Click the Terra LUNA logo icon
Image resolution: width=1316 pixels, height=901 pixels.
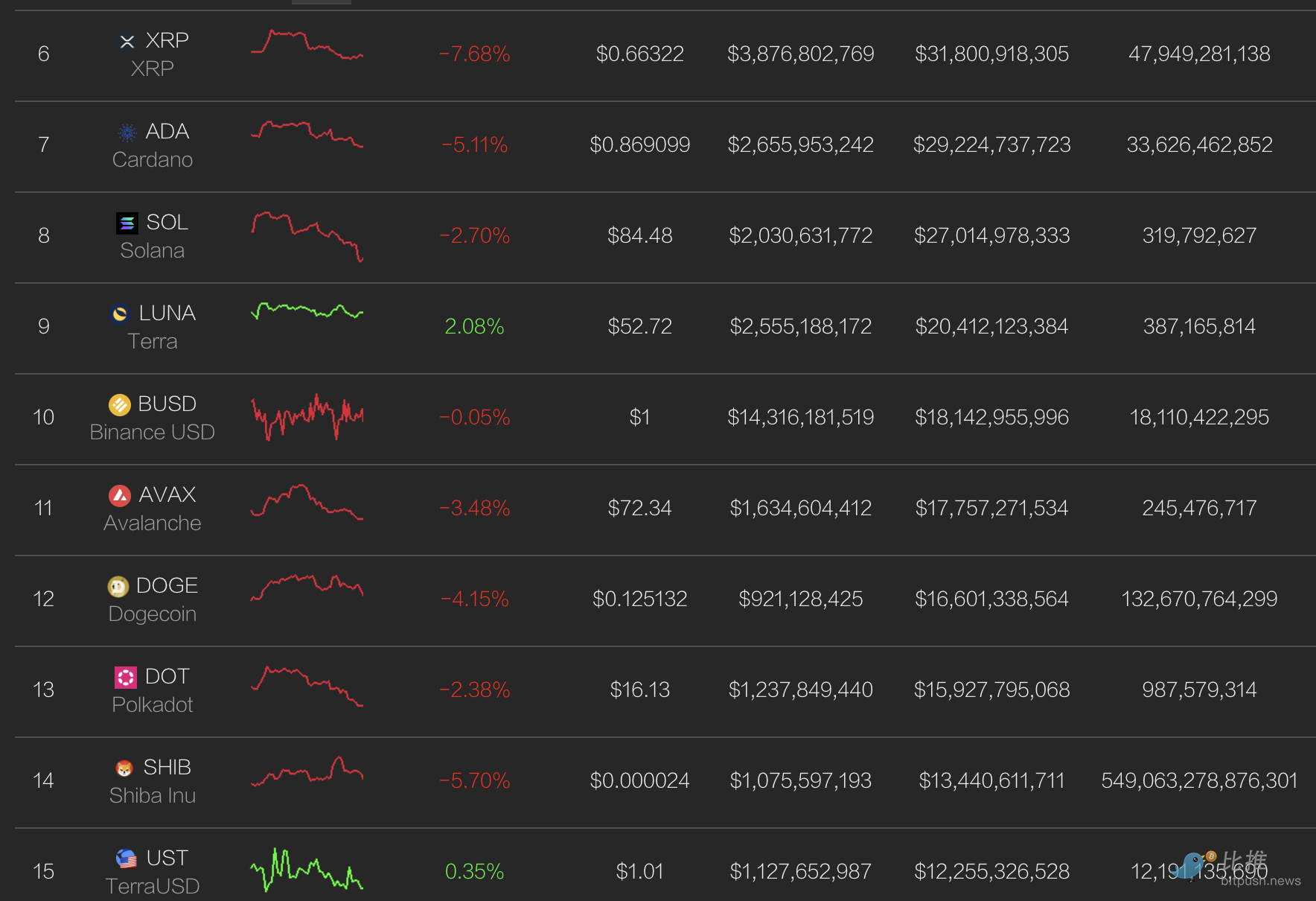pyautogui.click(x=119, y=314)
